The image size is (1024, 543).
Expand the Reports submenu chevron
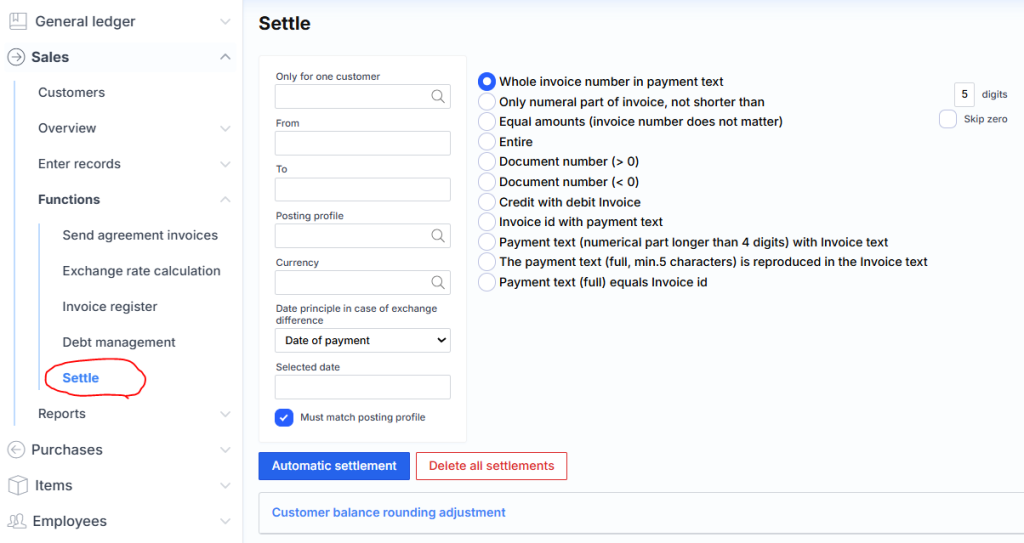(225, 414)
